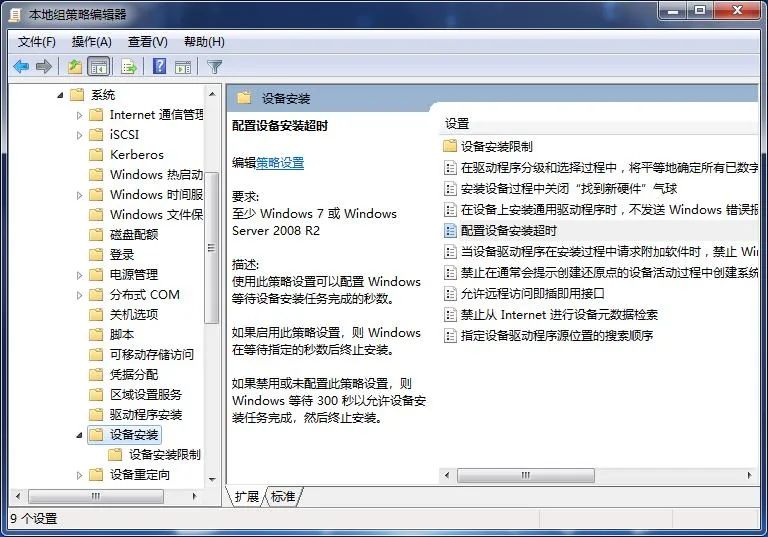The width and height of the screenshot is (768, 537).
Task: Click policy icon of 配置设备安装超时 row
Action: coord(450,230)
